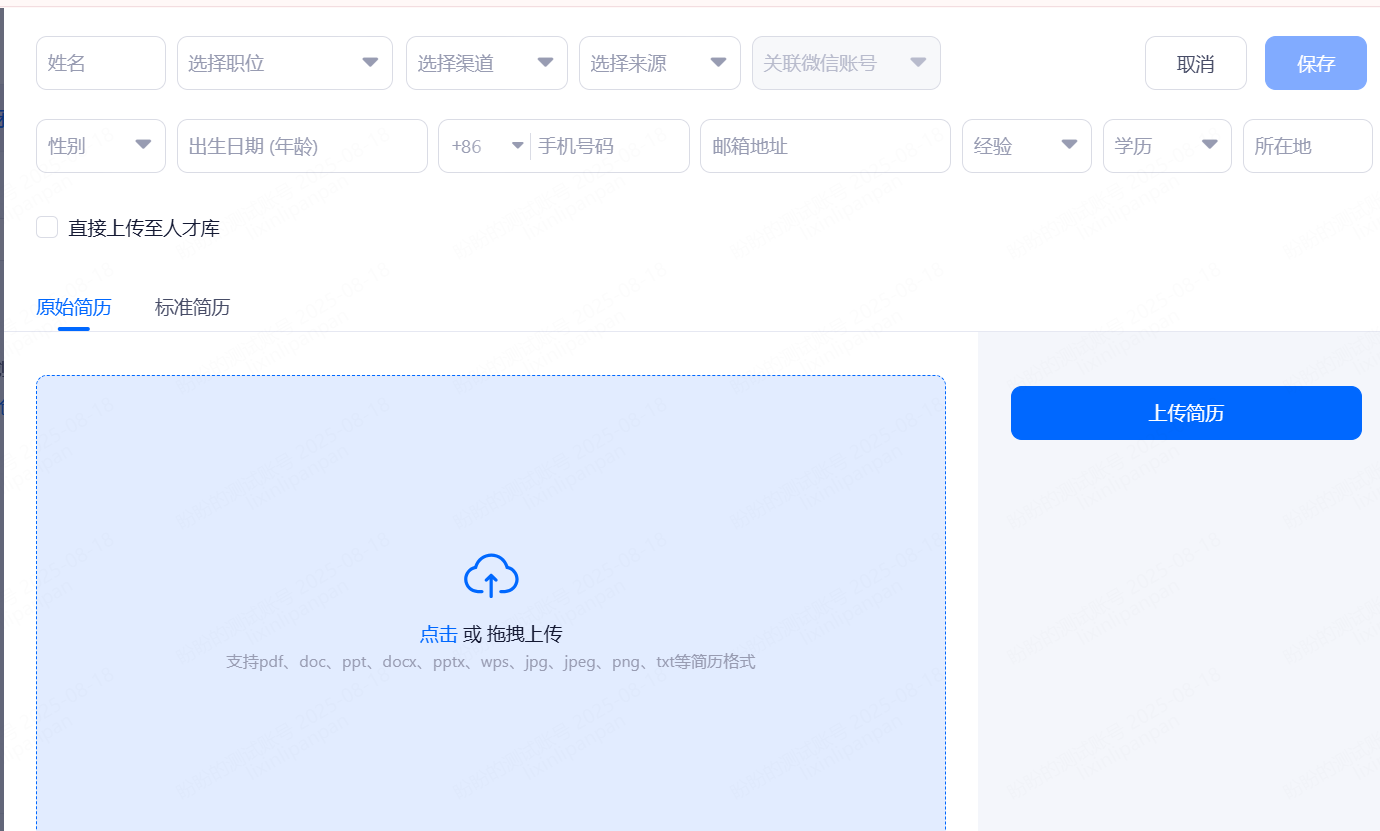Click into the 手机号码 field
The image size is (1380, 831).
coord(608,146)
